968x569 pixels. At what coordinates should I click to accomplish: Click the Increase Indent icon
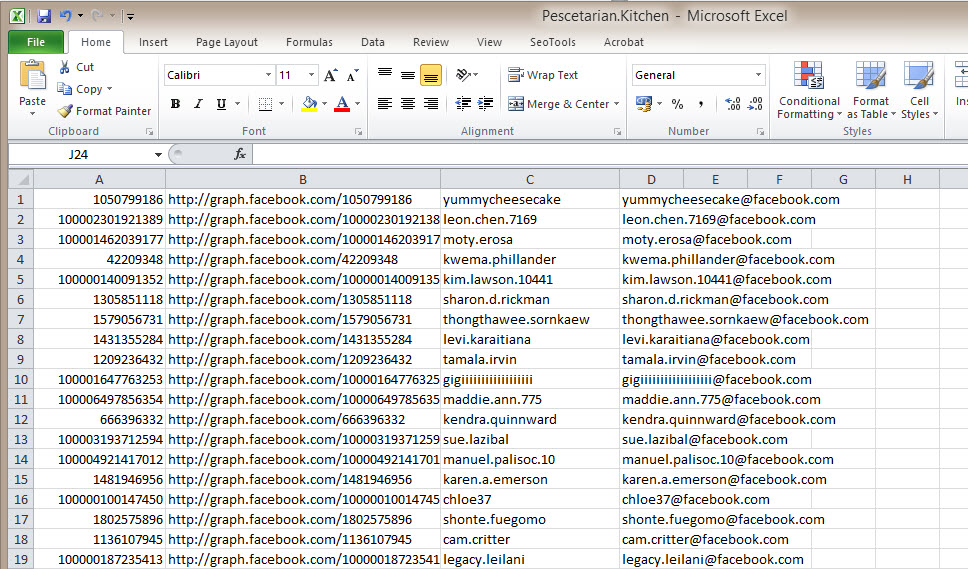486,104
